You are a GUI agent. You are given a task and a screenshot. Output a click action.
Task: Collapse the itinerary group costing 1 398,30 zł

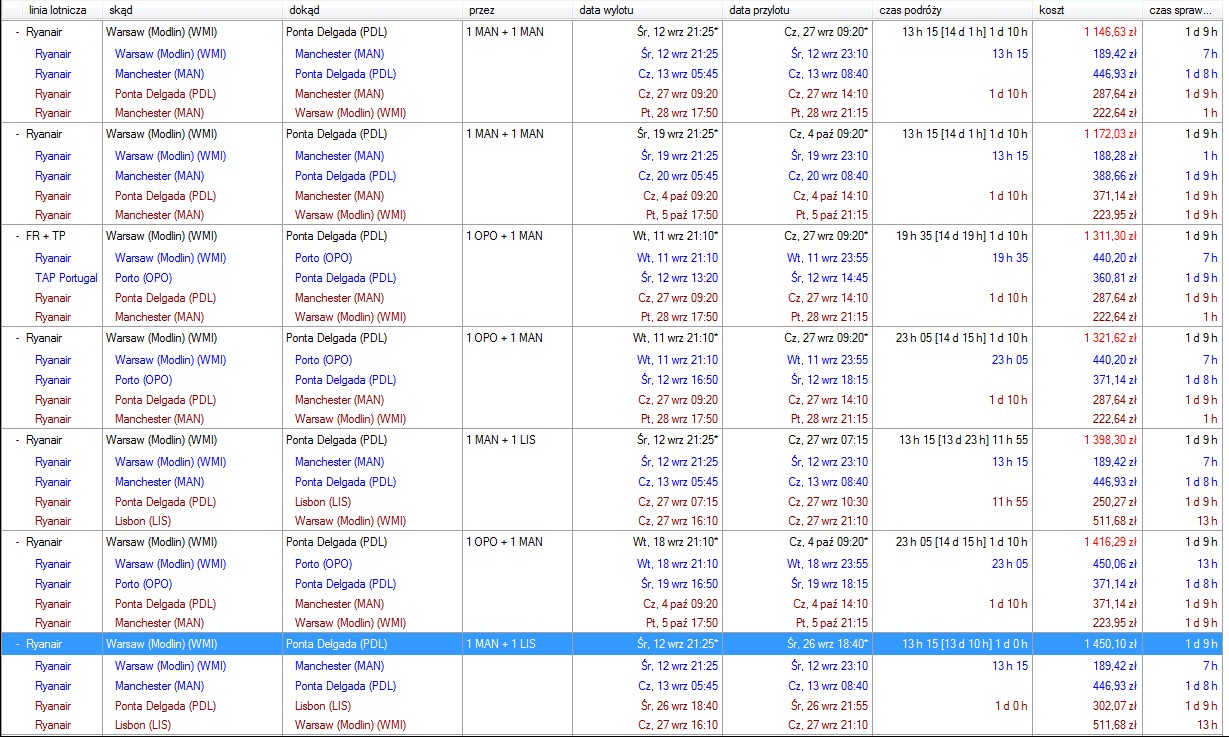[17, 440]
